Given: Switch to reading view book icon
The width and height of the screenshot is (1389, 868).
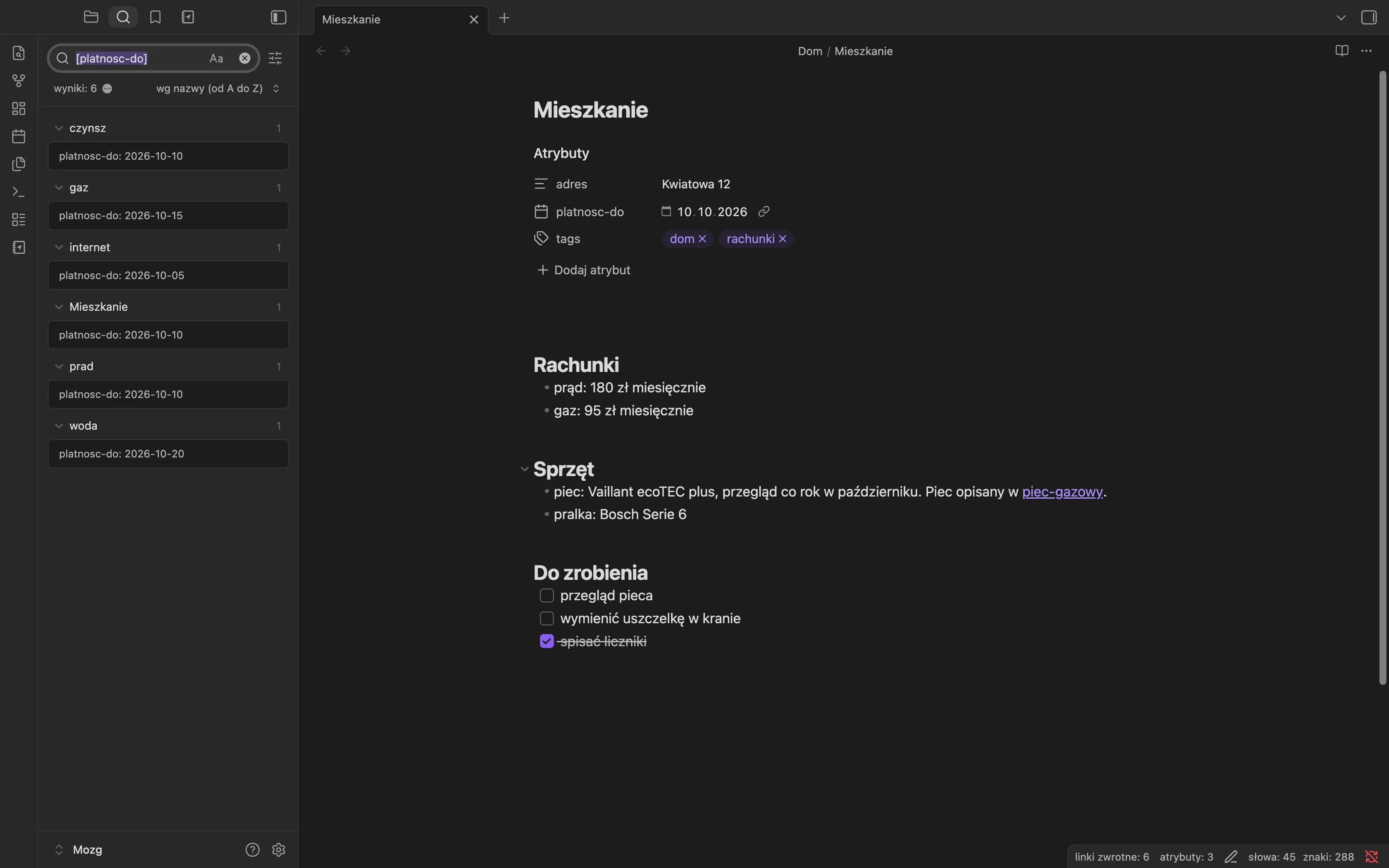Looking at the screenshot, I should click(1341, 50).
